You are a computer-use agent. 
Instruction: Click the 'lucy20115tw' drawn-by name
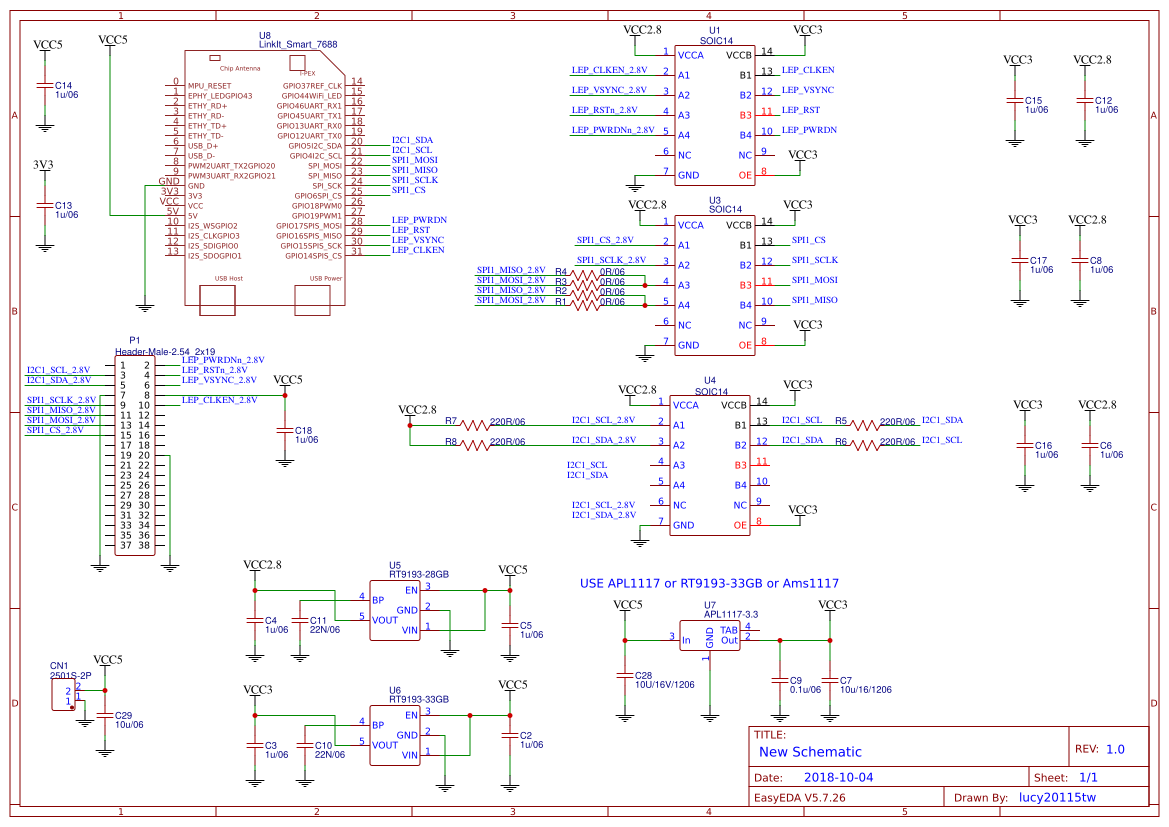tap(1058, 798)
